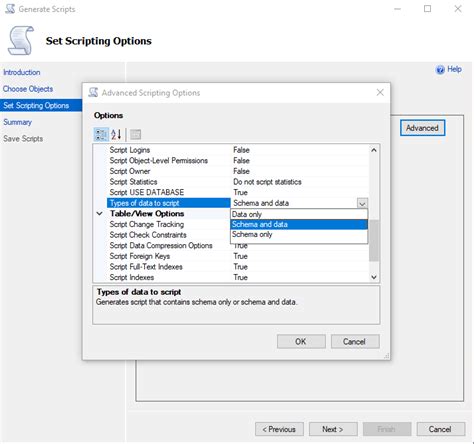The image size is (474, 444).
Task: Click the Categorized view icon in Options toolbar
Action: [x=101, y=135]
